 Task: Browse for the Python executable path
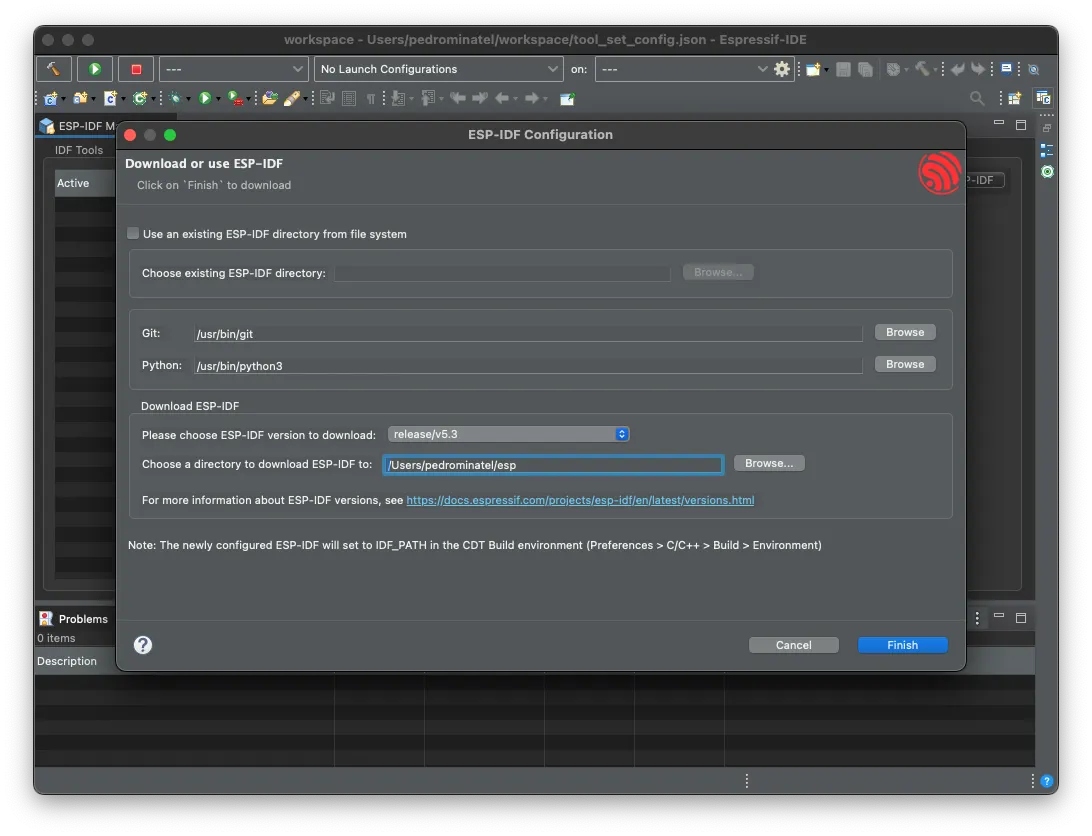(905, 364)
